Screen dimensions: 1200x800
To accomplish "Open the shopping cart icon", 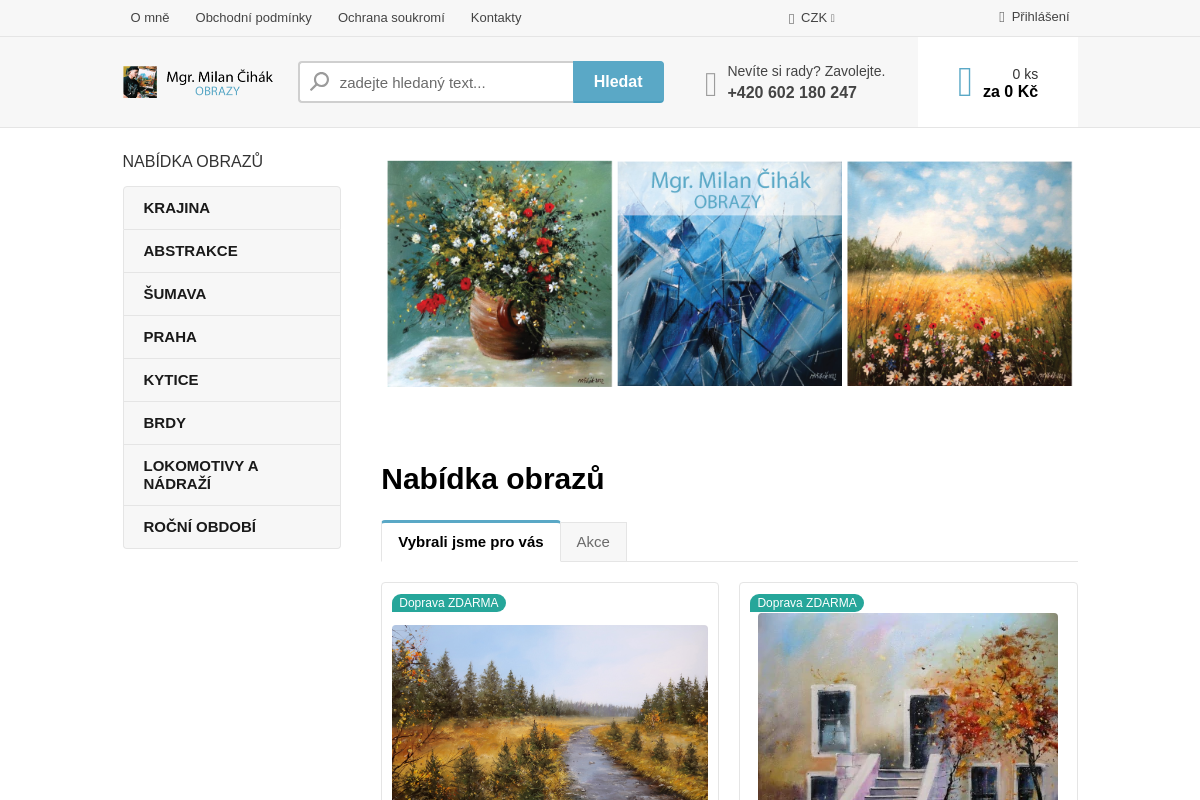I will (x=965, y=82).
